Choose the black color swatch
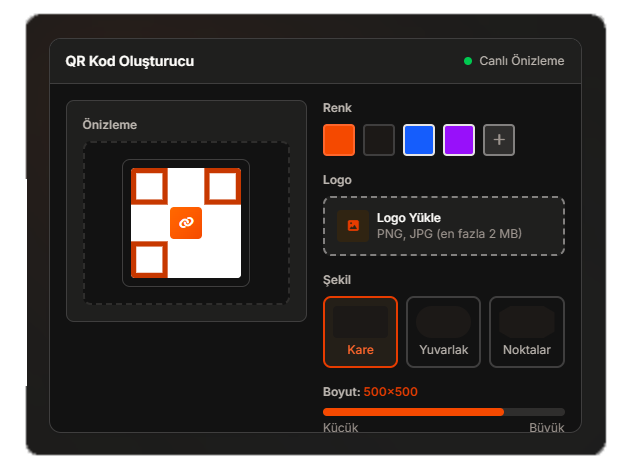Screen dimensions: 622x469 379,140
